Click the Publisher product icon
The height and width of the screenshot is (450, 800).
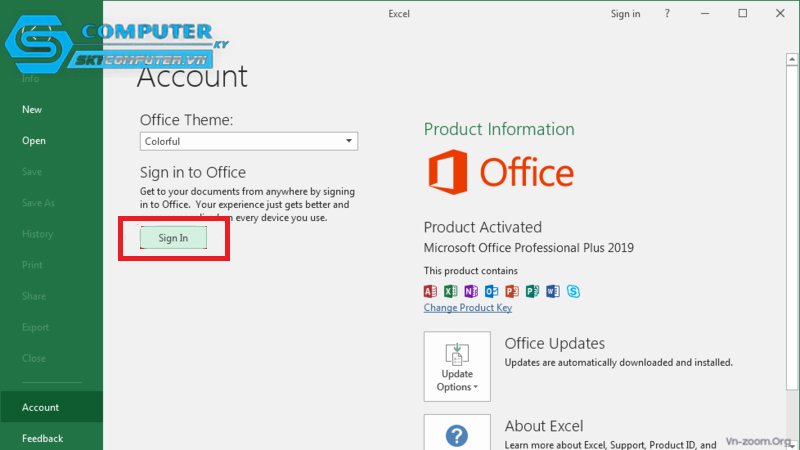pyautogui.click(x=532, y=291)
